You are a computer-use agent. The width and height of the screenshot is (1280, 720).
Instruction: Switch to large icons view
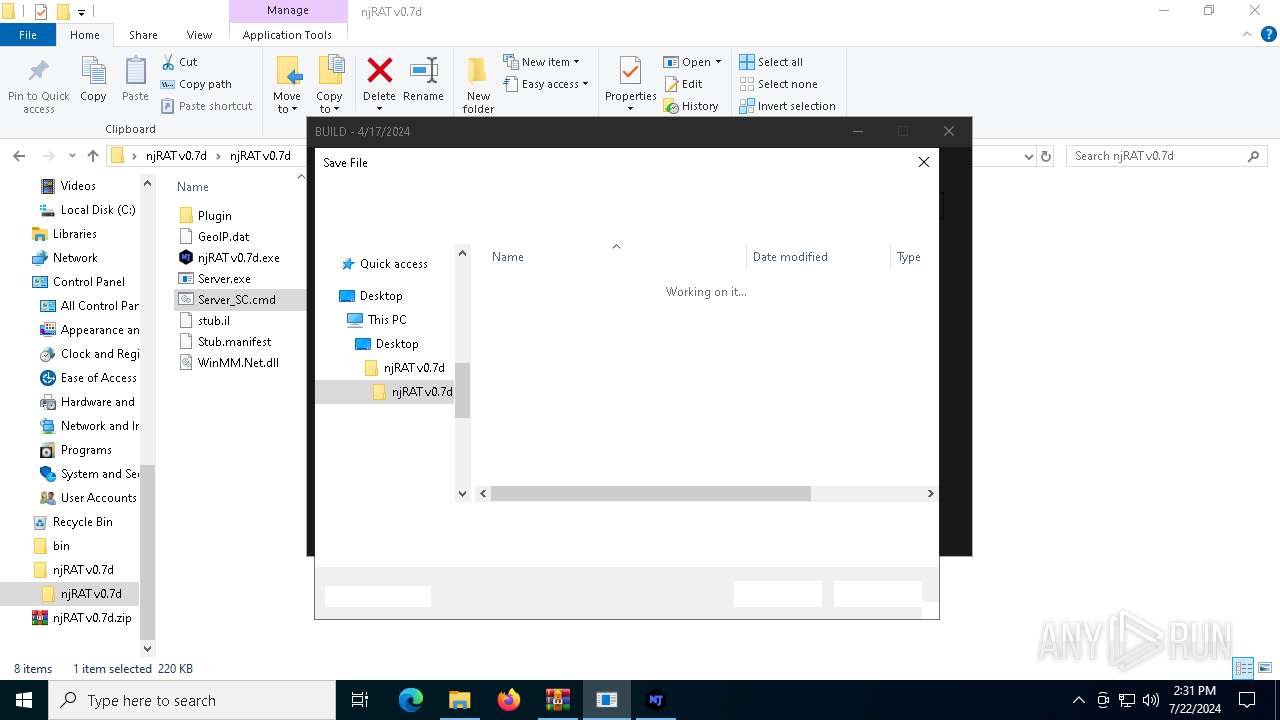1265,668
